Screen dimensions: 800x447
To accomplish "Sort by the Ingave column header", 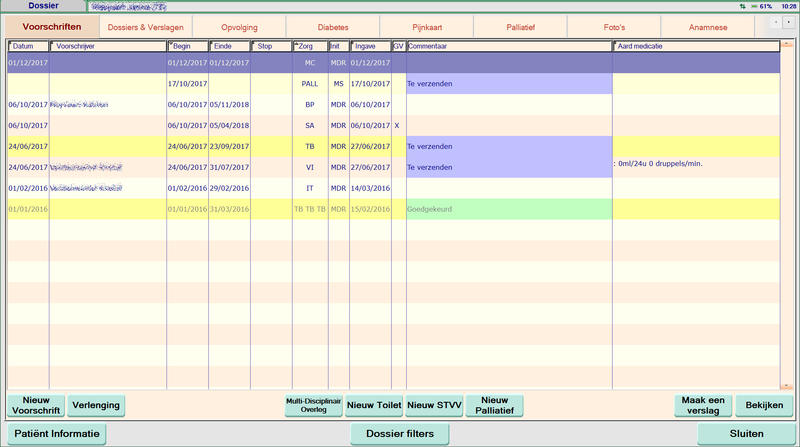I will point(369,46).
